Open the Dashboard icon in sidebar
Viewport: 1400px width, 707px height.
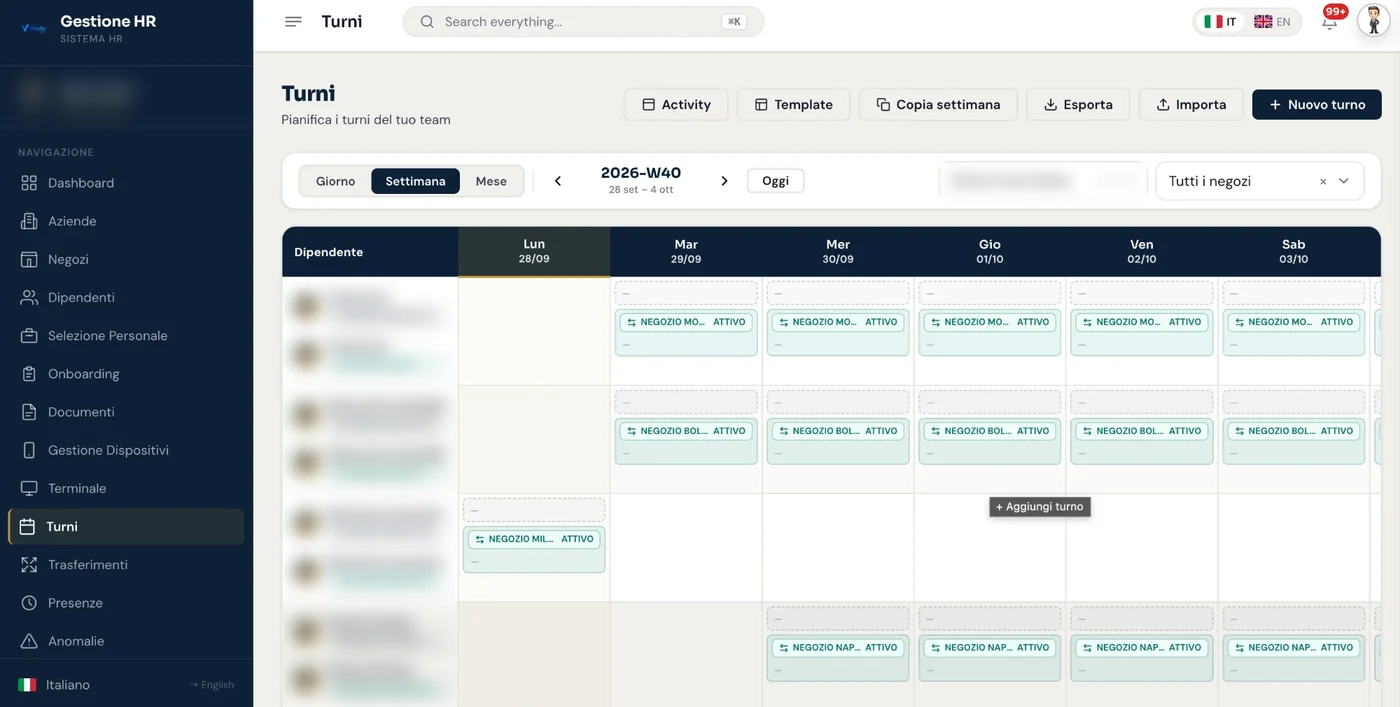pyautogui.click(x=28, y=183)
